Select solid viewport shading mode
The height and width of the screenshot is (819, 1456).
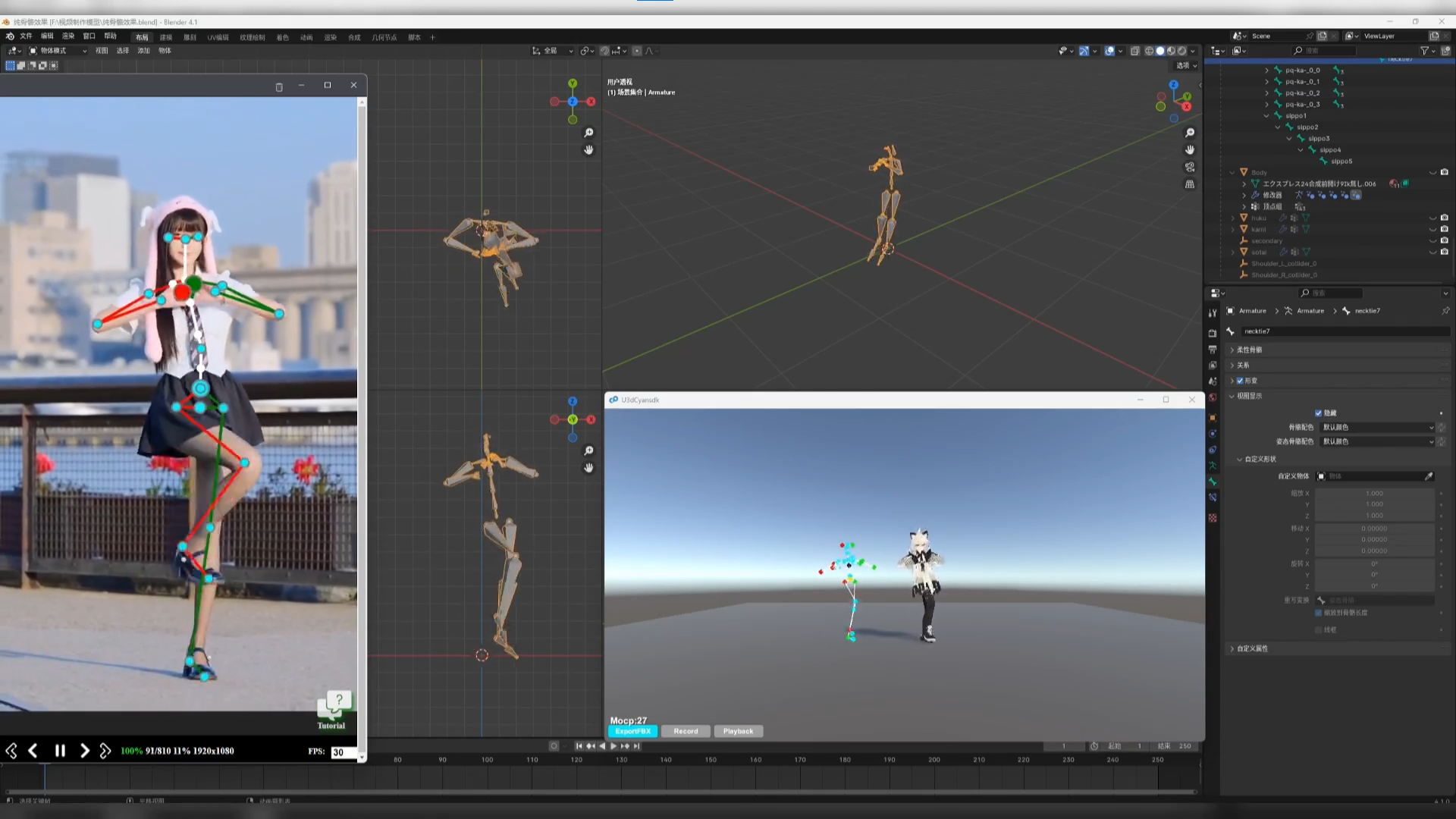tap(1160, 51)
